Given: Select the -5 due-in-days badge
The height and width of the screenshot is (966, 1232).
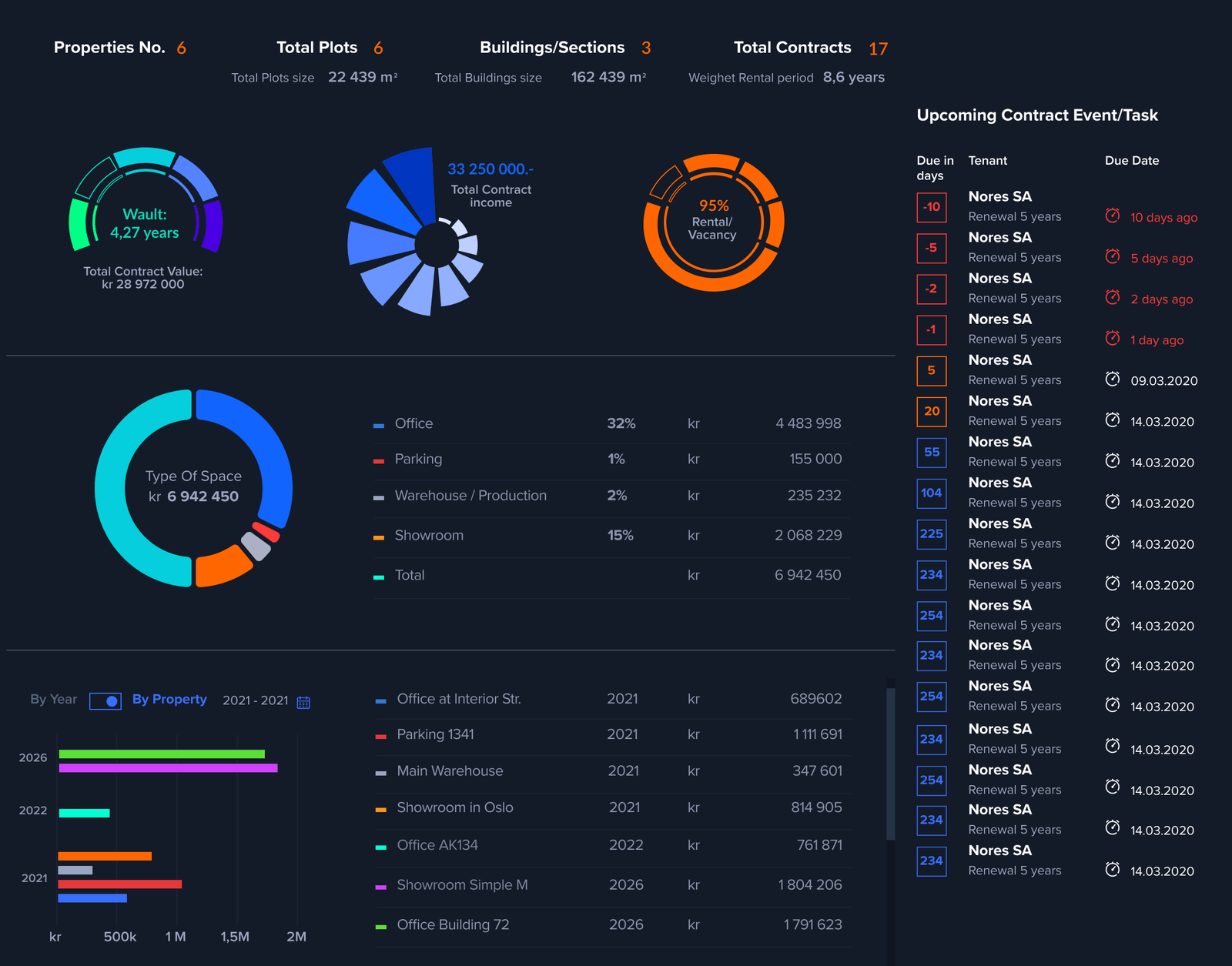Looking at the screenshot, I should [x=932, y=248].
